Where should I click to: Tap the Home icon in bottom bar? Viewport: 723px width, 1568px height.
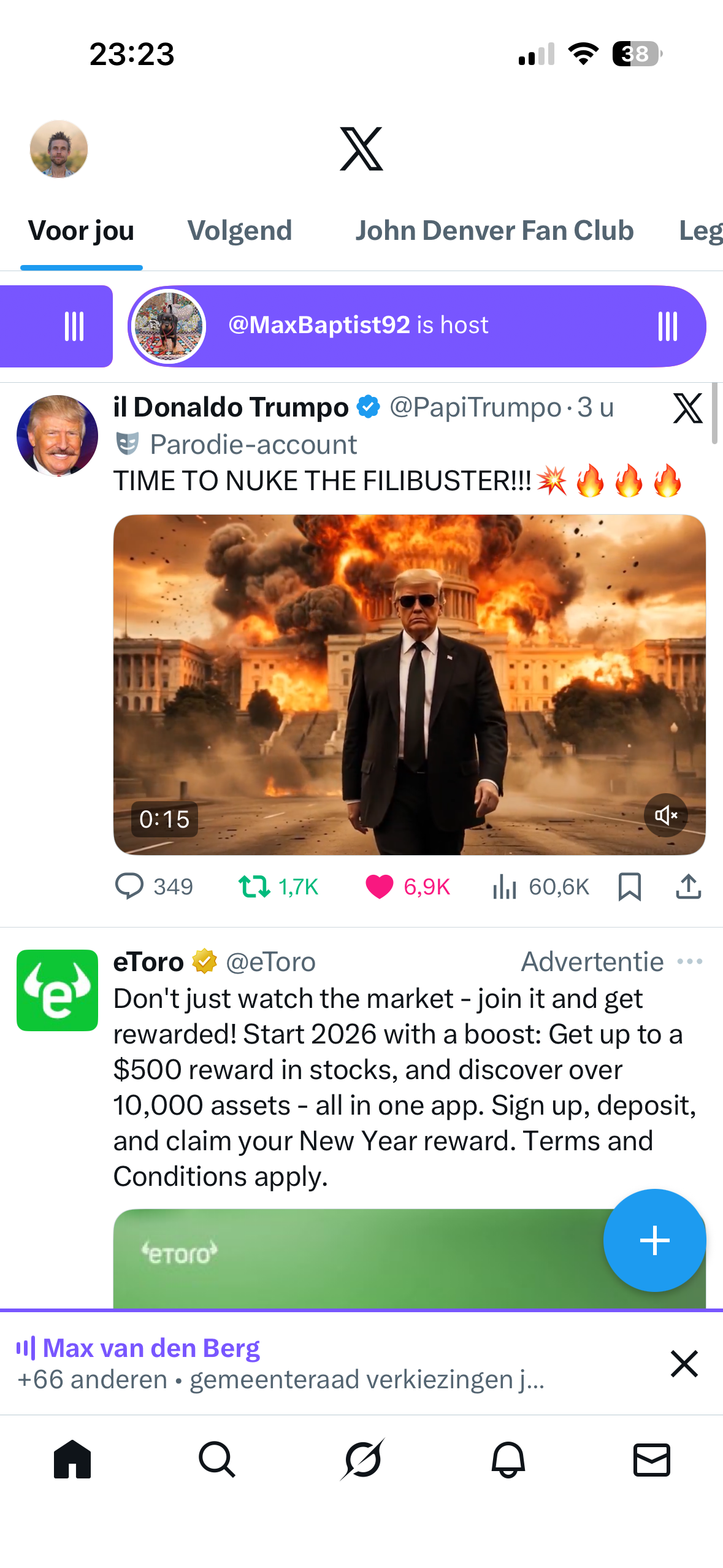coord(72,1459)
